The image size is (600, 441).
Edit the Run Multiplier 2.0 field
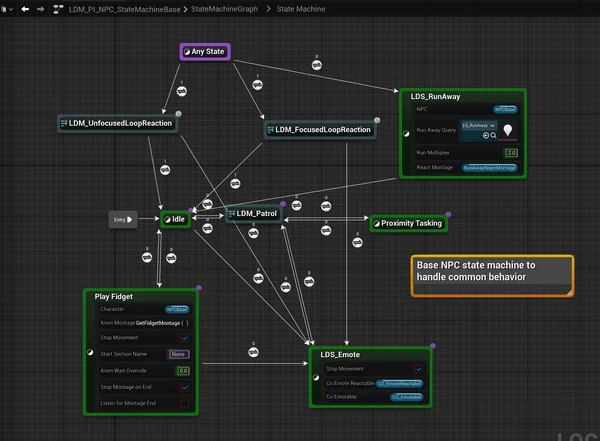(511, 153)
